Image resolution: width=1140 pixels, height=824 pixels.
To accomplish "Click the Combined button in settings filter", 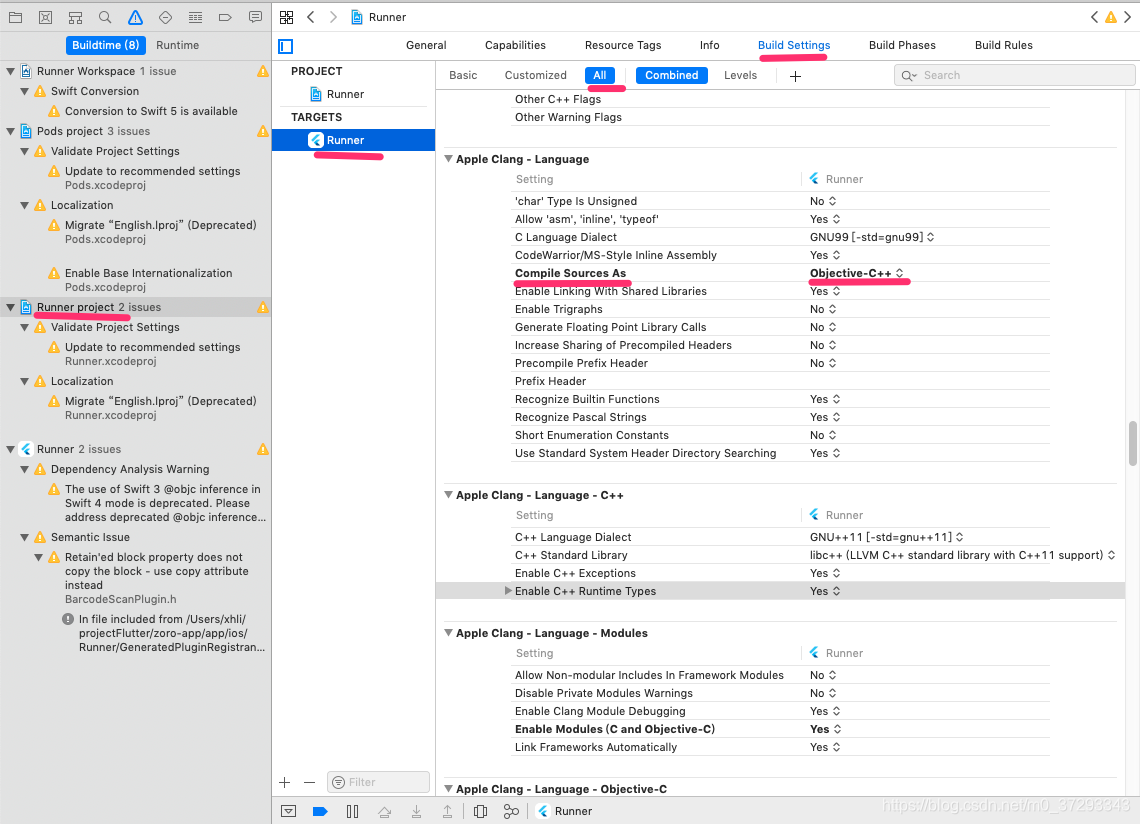I will pos(671,75).
